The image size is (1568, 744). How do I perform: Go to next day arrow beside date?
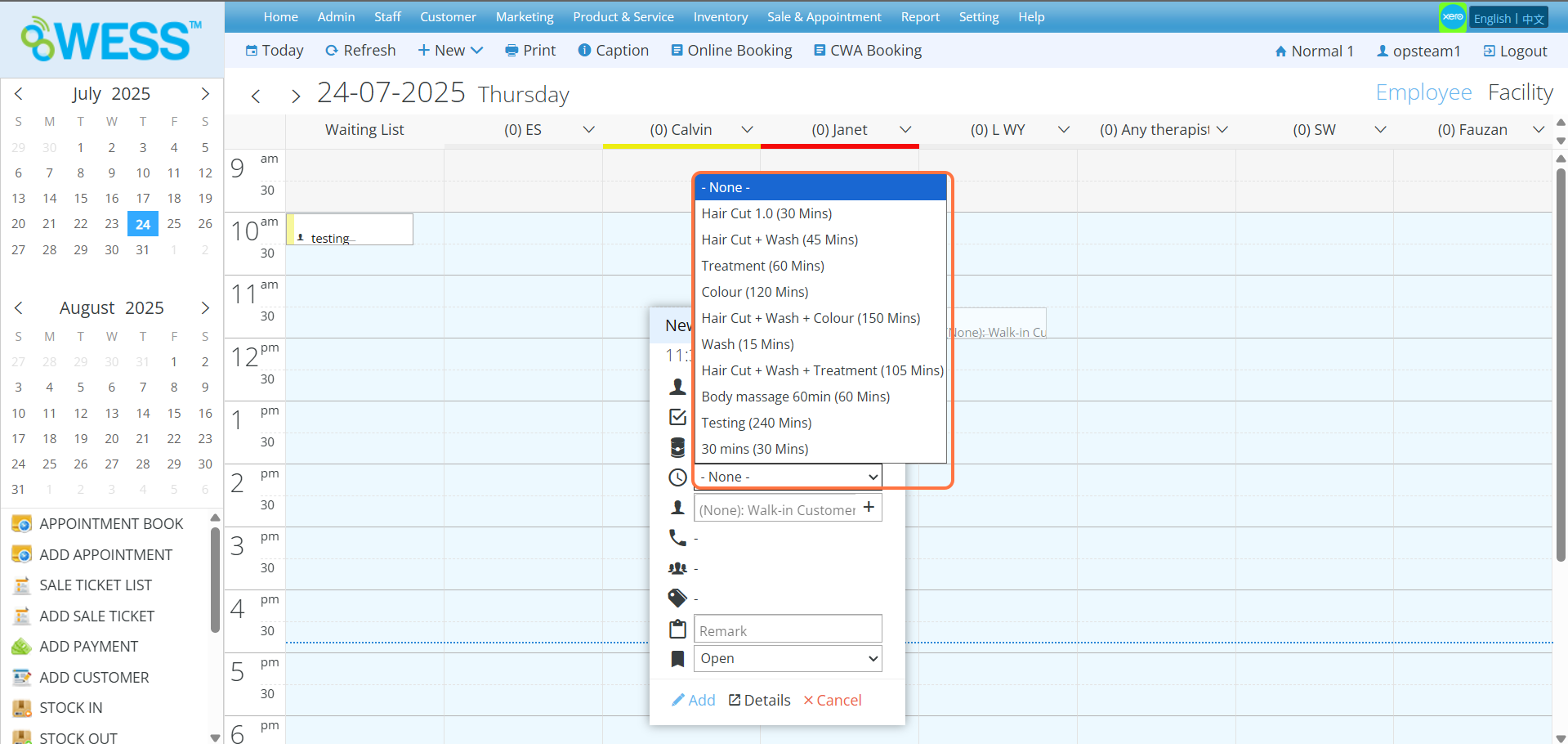(296, 96)
